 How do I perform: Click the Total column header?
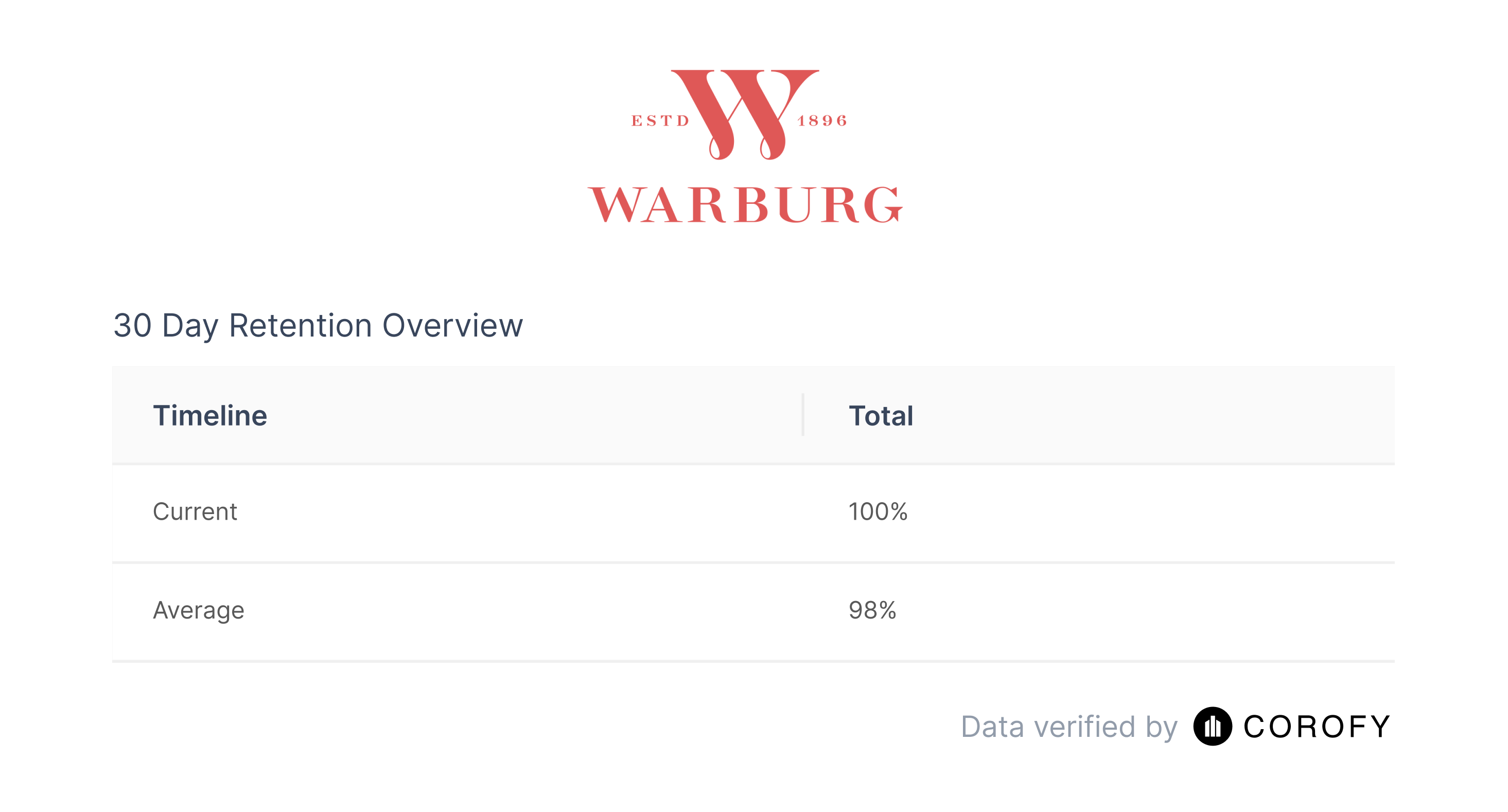[x=881, y=416]
